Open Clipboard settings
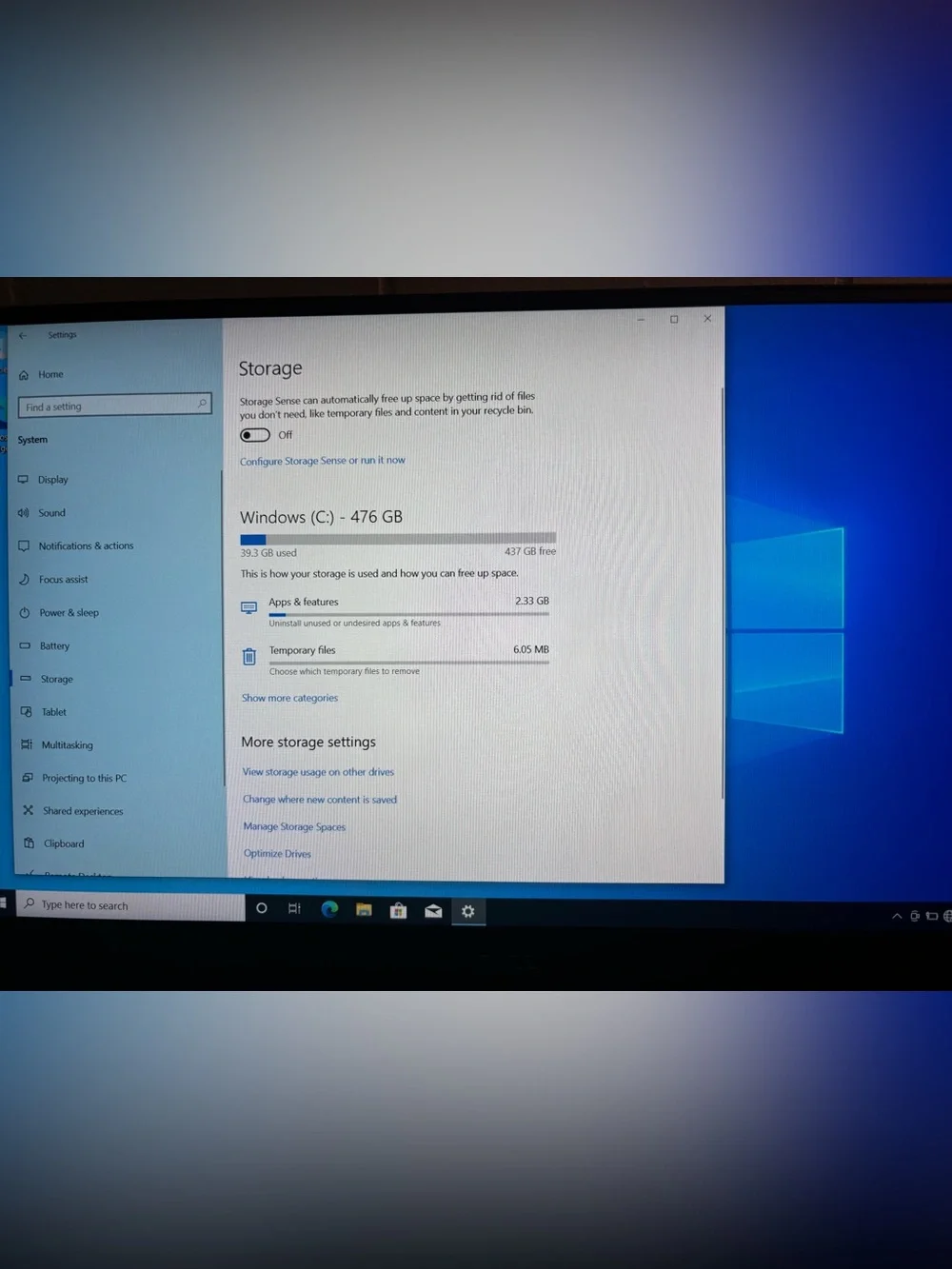Image resolution: width=952 pixels, height=1269 pixels. [54, 843]
